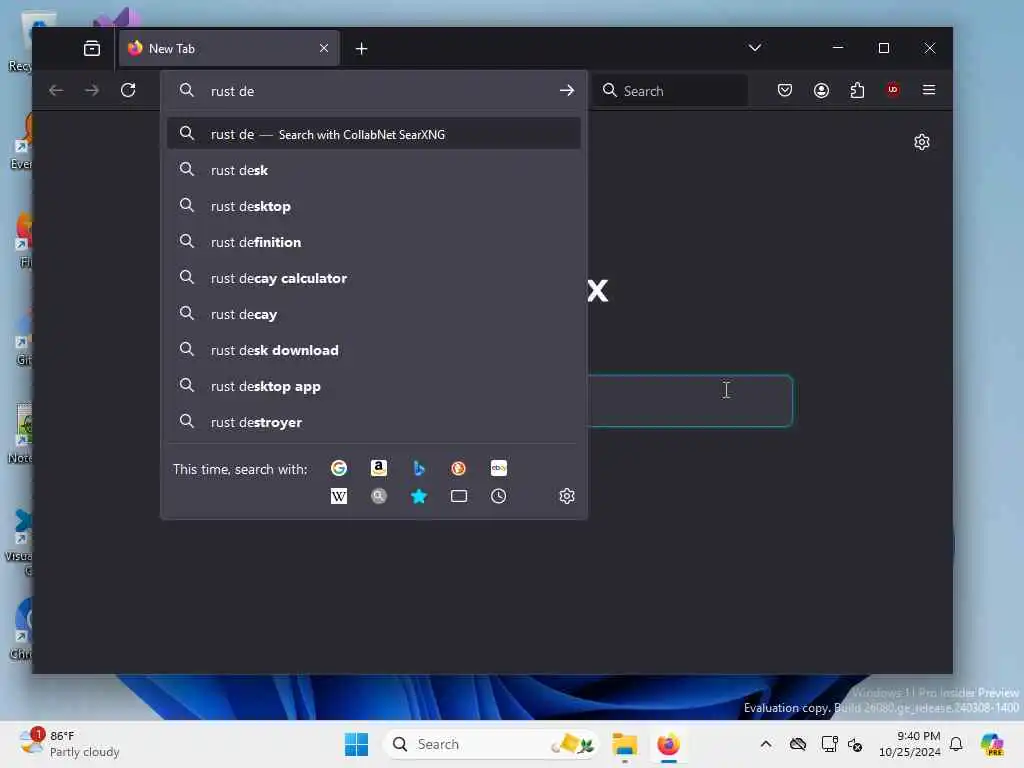Choose the 'rust definition' suggestion
The image size is (1024, 768).
(374, 242)
